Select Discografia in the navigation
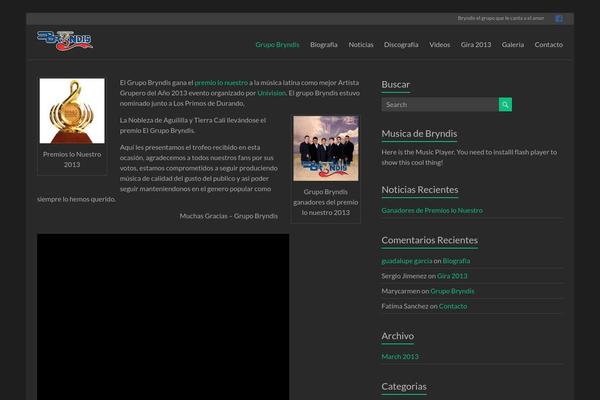Image resolution: width=600 pixels, height=400 pixels. [x=401, y=44]
